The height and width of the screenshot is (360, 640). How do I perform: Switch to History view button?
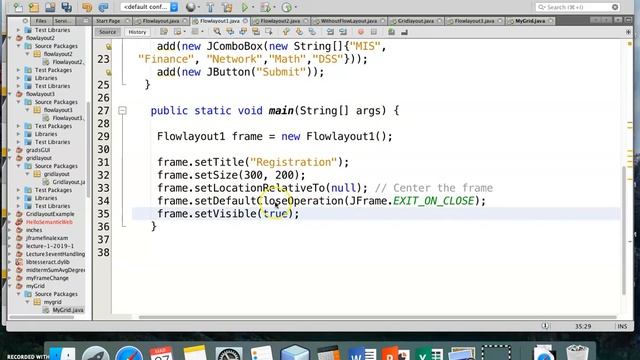click(137, 32)
